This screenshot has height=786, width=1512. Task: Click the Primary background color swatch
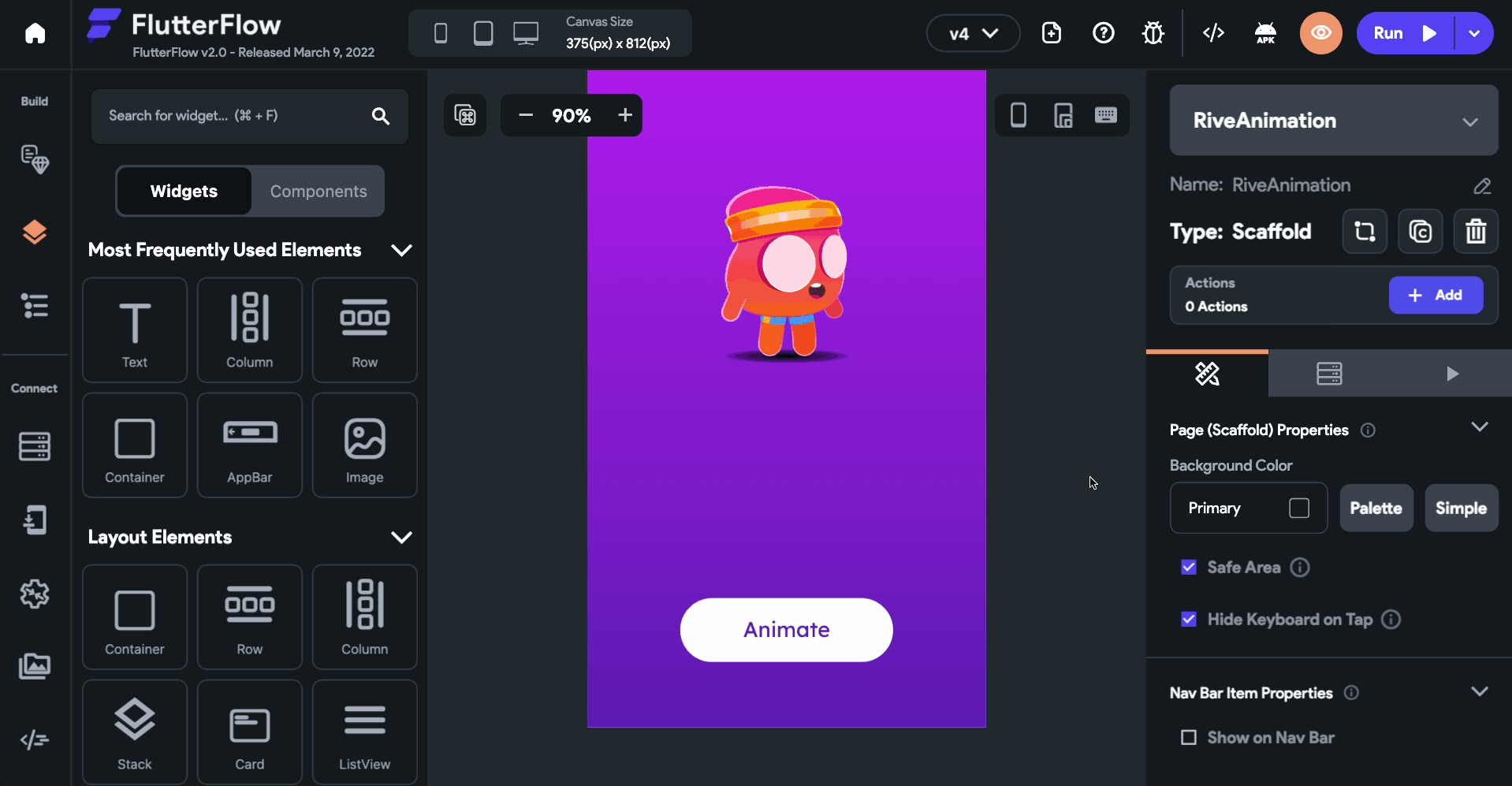1299,508
